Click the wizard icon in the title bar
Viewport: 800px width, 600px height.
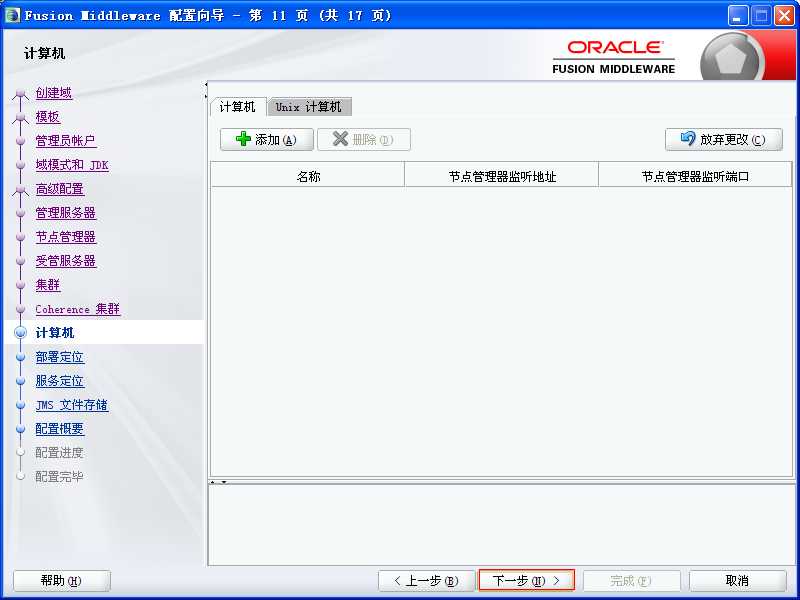click(12, 15)
